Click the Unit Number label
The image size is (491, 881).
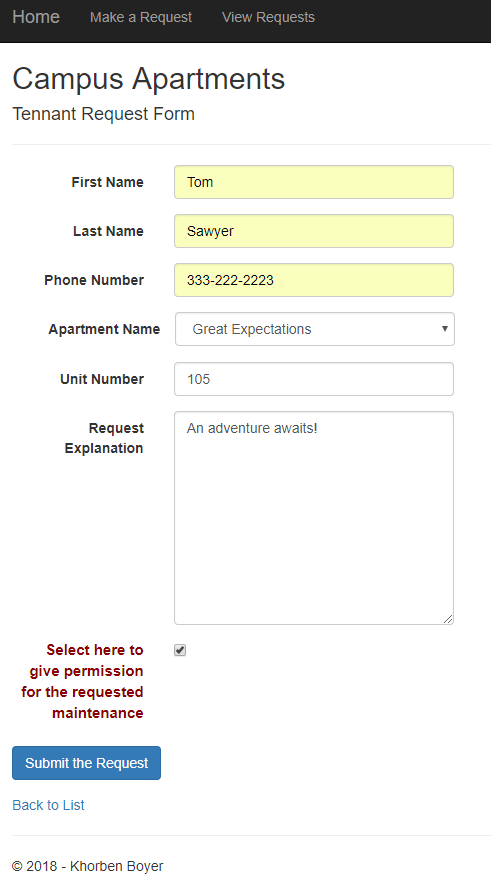102,379
